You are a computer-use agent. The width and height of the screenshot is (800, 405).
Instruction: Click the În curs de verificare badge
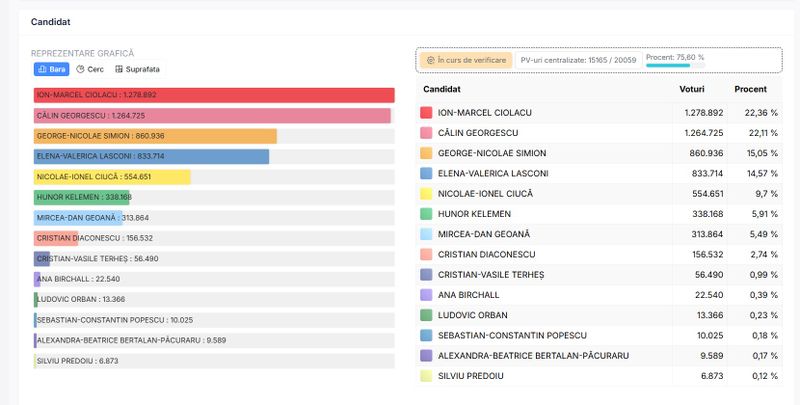466,61
